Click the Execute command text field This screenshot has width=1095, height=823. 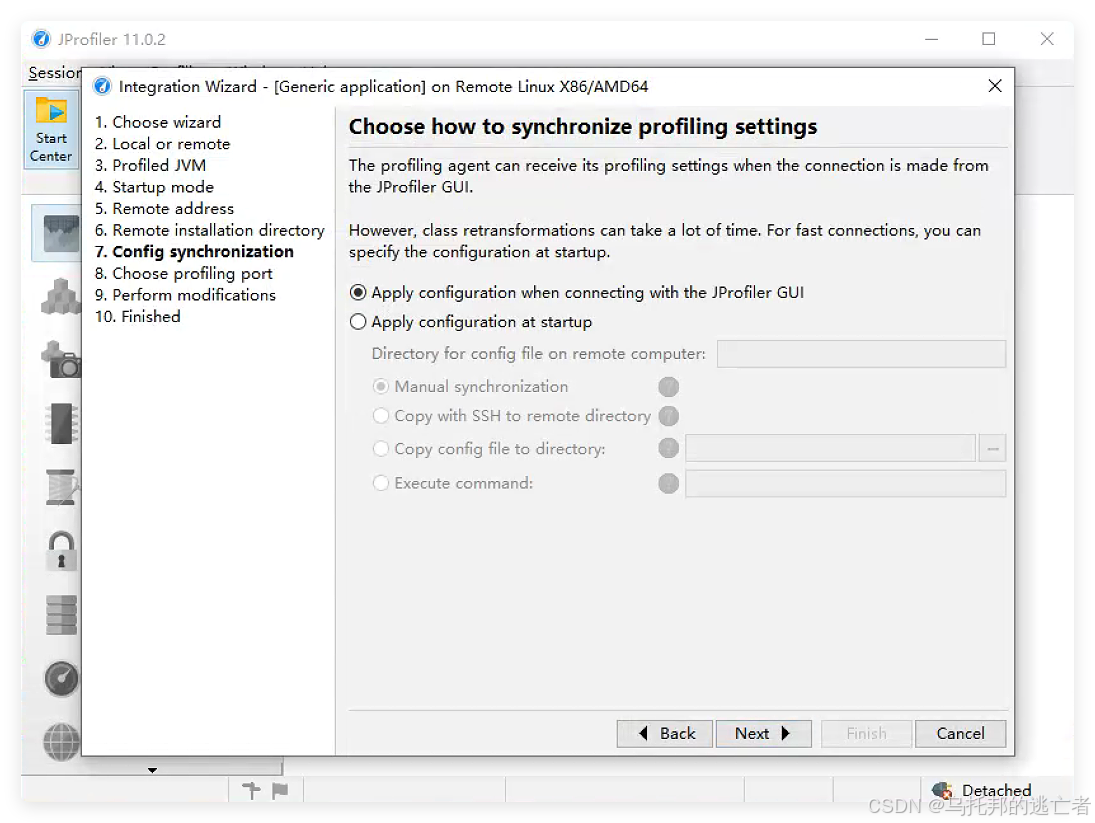tap(846, 483)
